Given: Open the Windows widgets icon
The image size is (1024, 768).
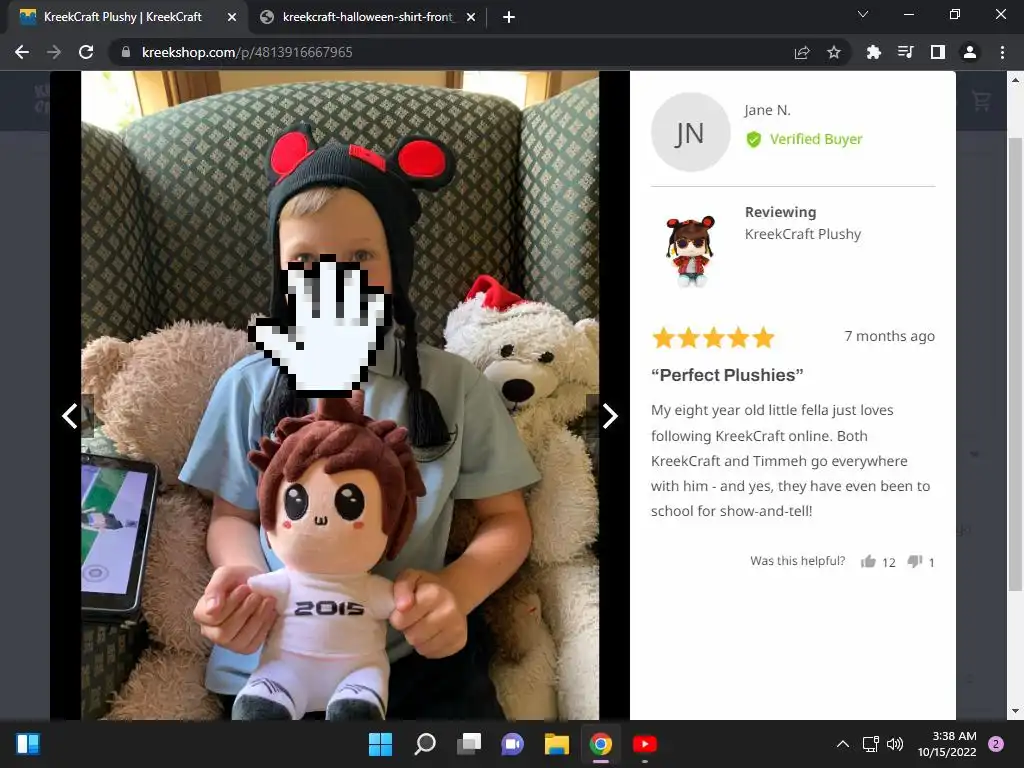Looking at the screenshot, I should coord(28,744).
